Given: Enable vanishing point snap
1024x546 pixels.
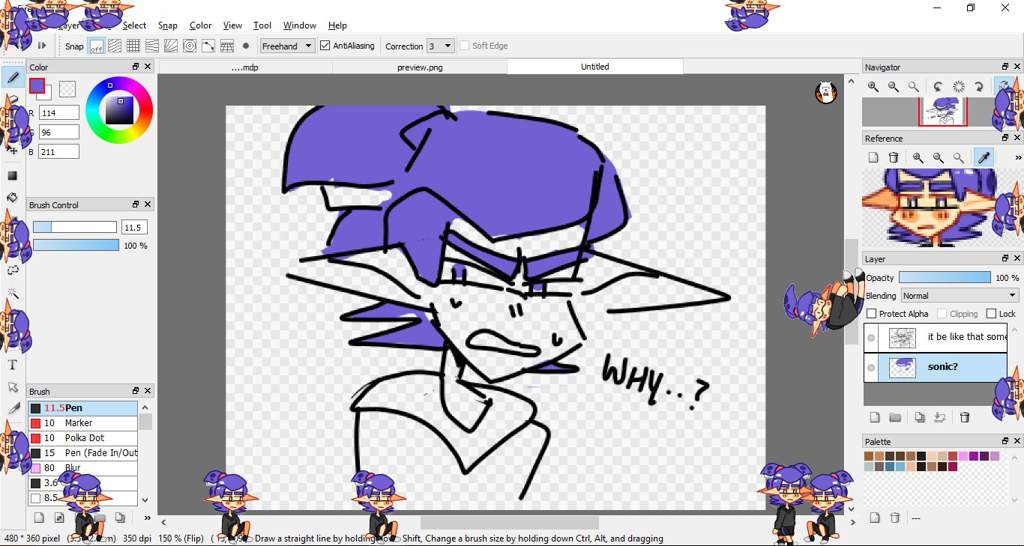Looking at the screenshot, I should [x=152, y=46].
